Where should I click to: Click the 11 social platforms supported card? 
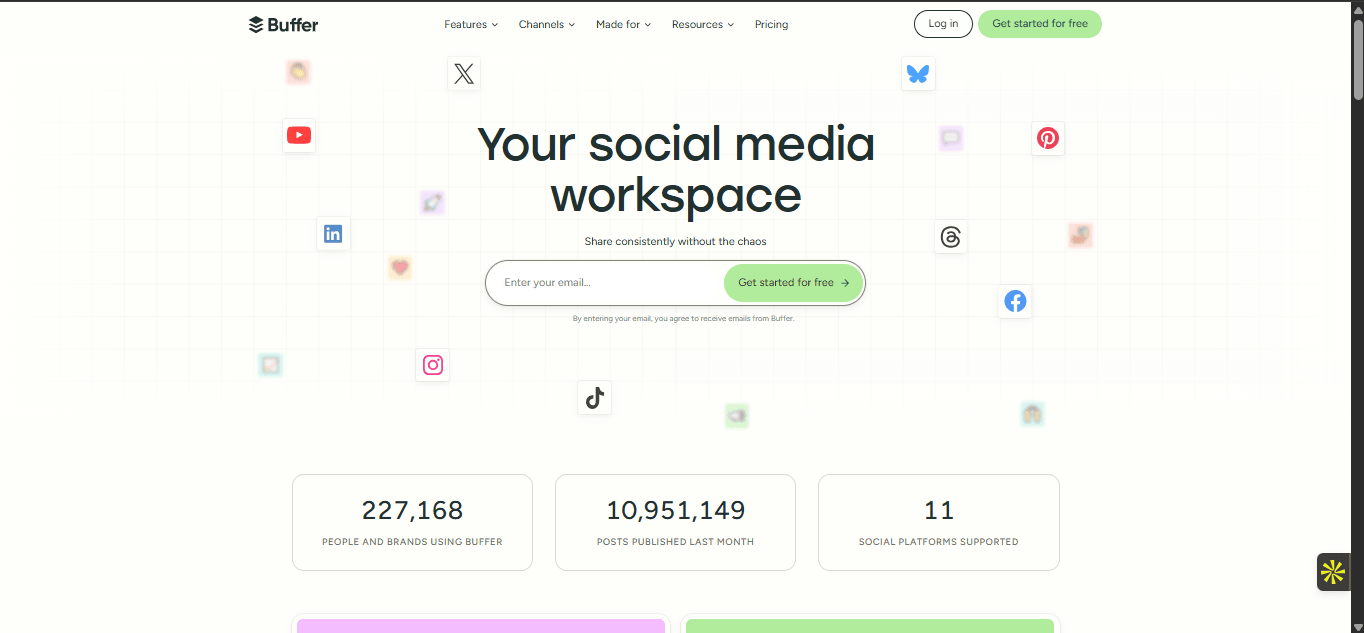coord(939,522)
